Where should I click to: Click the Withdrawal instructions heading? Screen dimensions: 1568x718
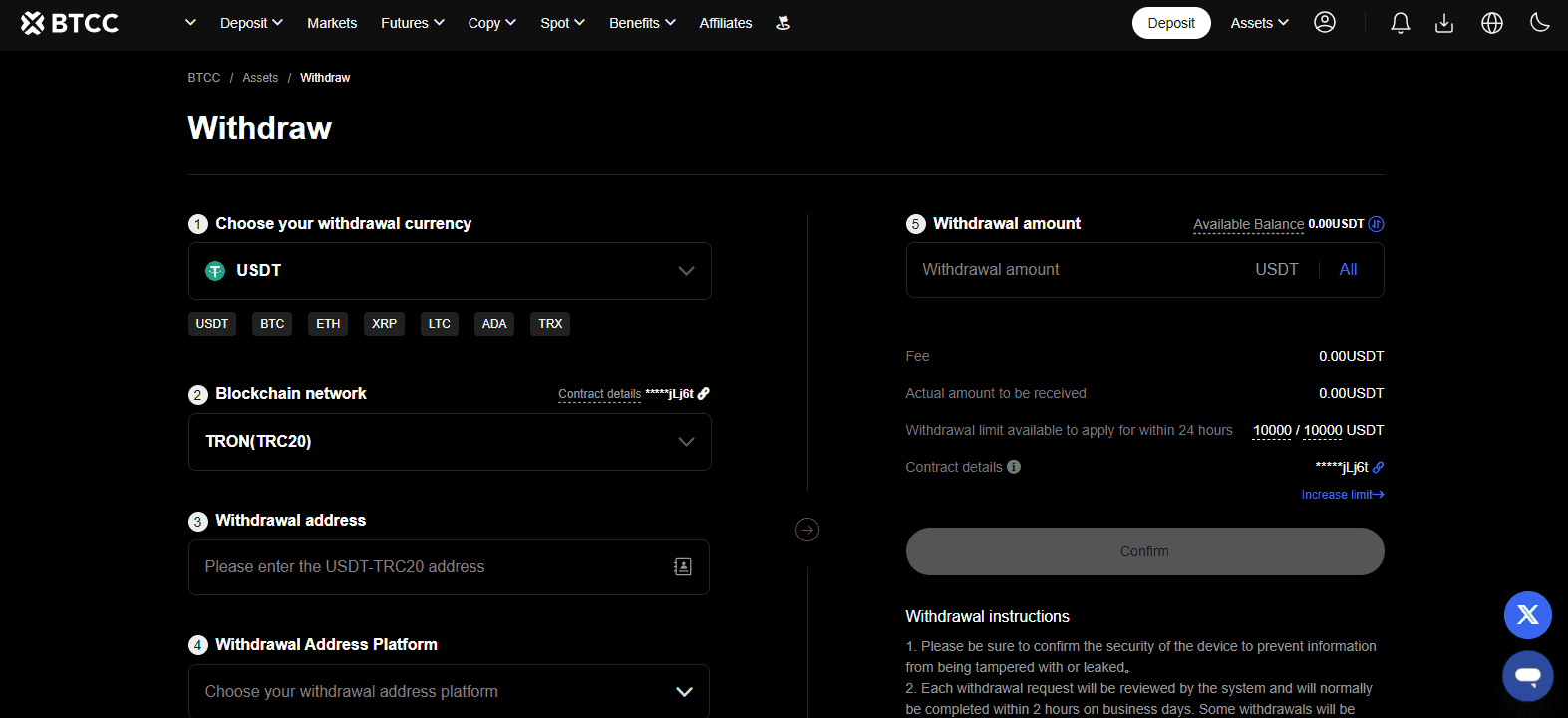click(x=987, y=617)
